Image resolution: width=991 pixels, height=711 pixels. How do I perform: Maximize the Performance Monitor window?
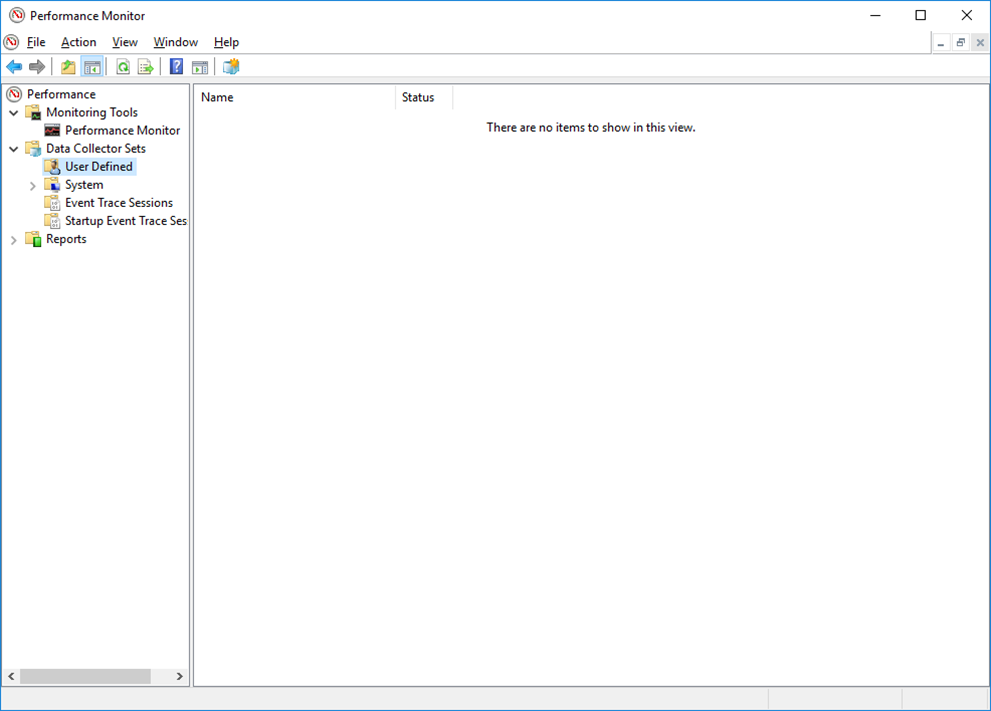(x=921, y=15)
